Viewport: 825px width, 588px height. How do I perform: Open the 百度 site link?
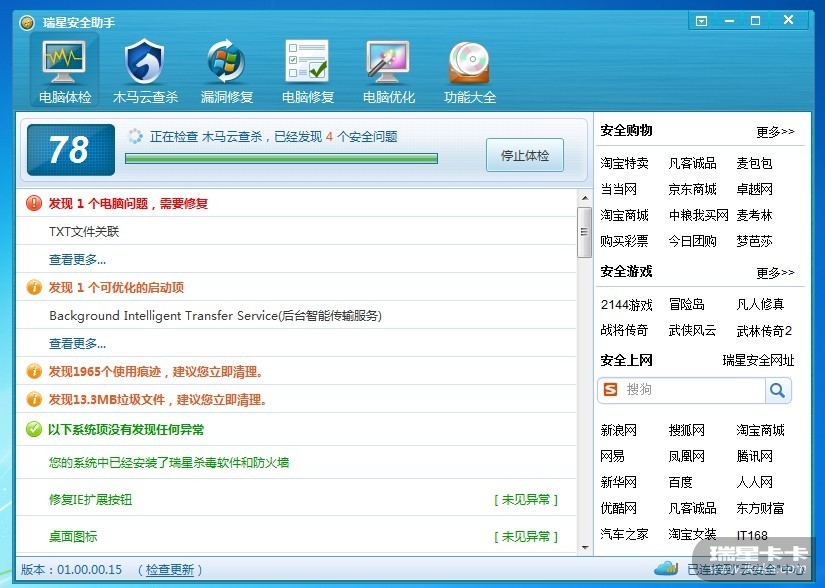(x=680, y=482)
